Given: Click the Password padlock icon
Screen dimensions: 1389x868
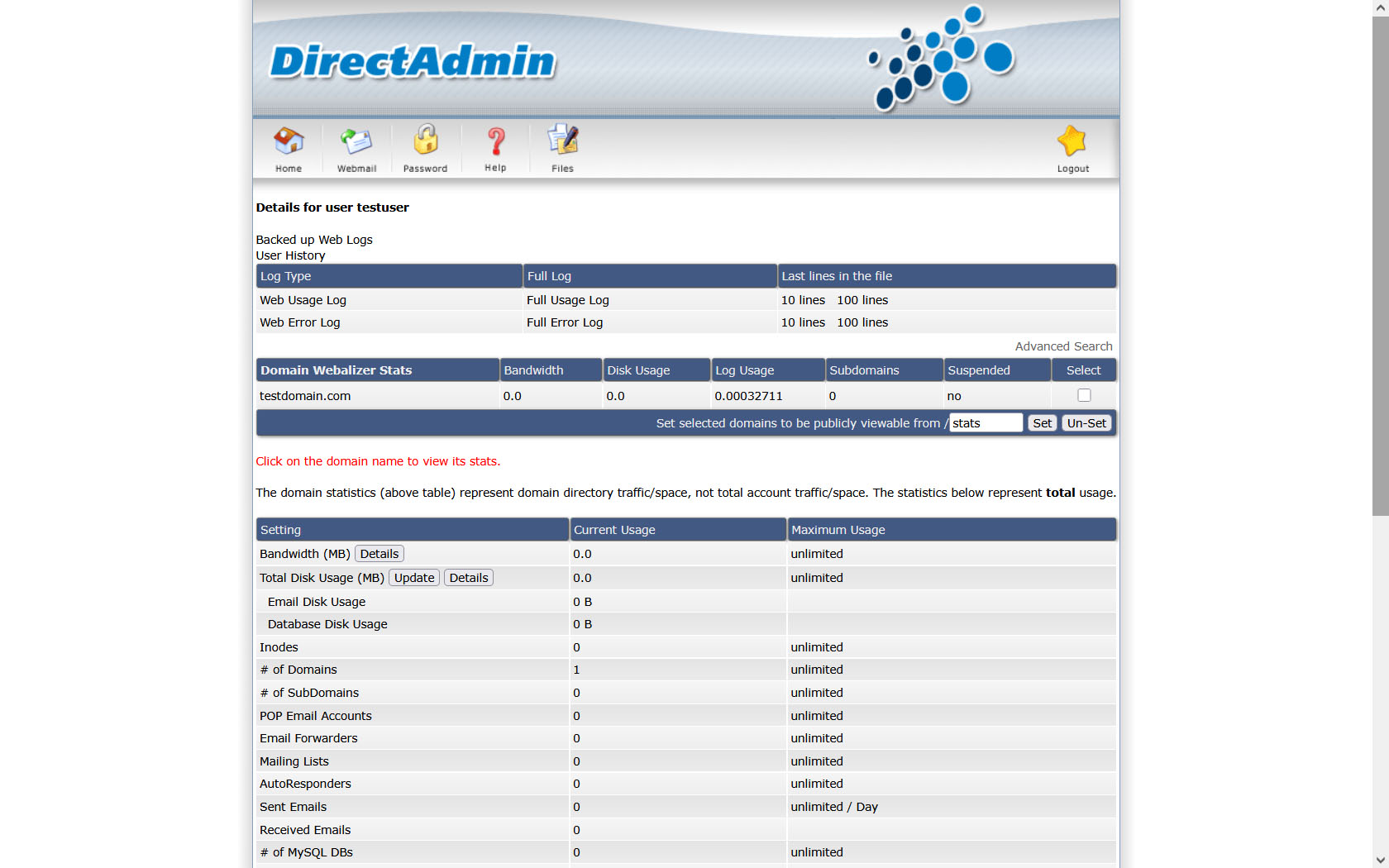Looking at the screenshot, I should pos(426,141).
